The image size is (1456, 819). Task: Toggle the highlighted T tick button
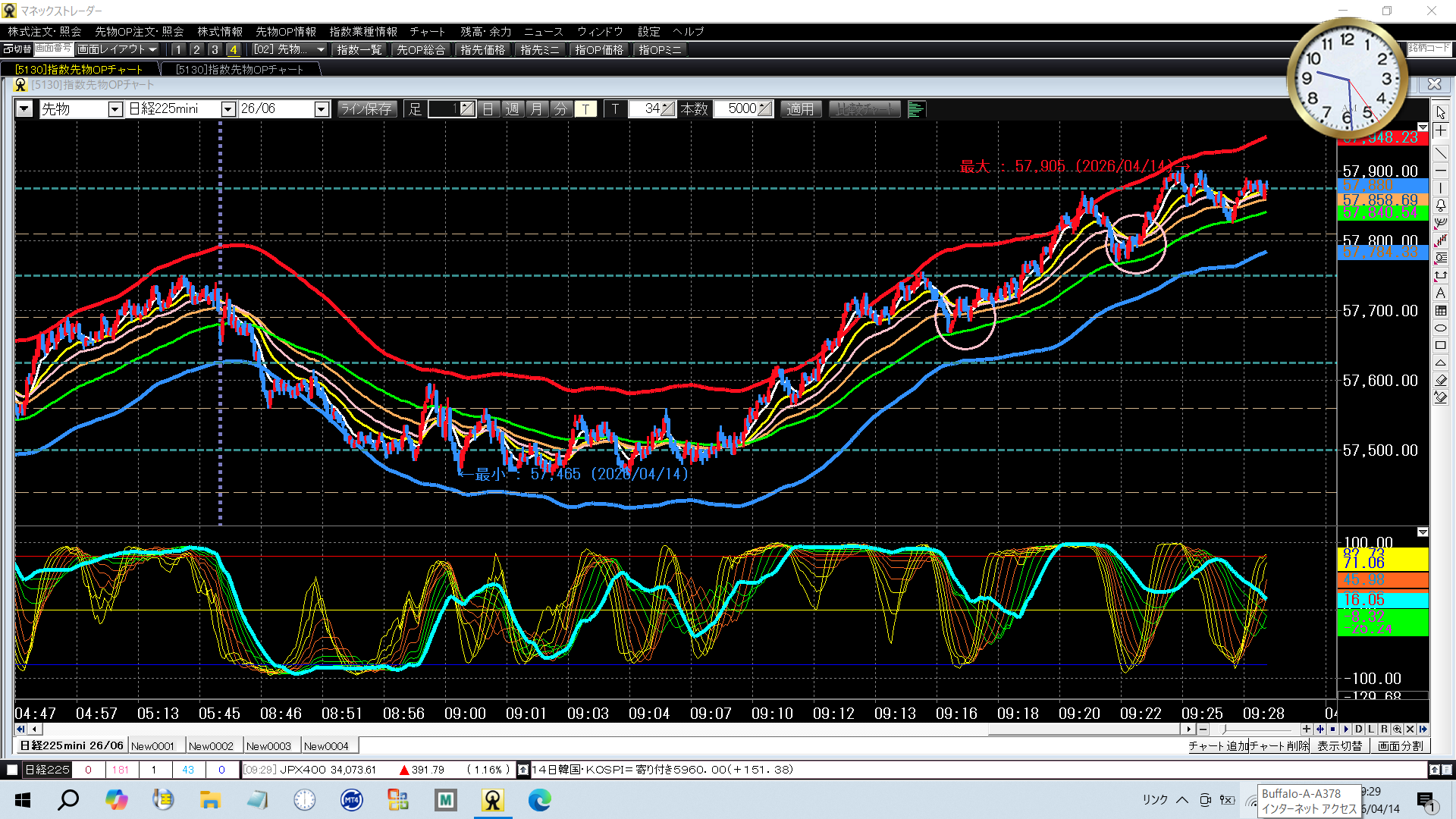point(585,109)
